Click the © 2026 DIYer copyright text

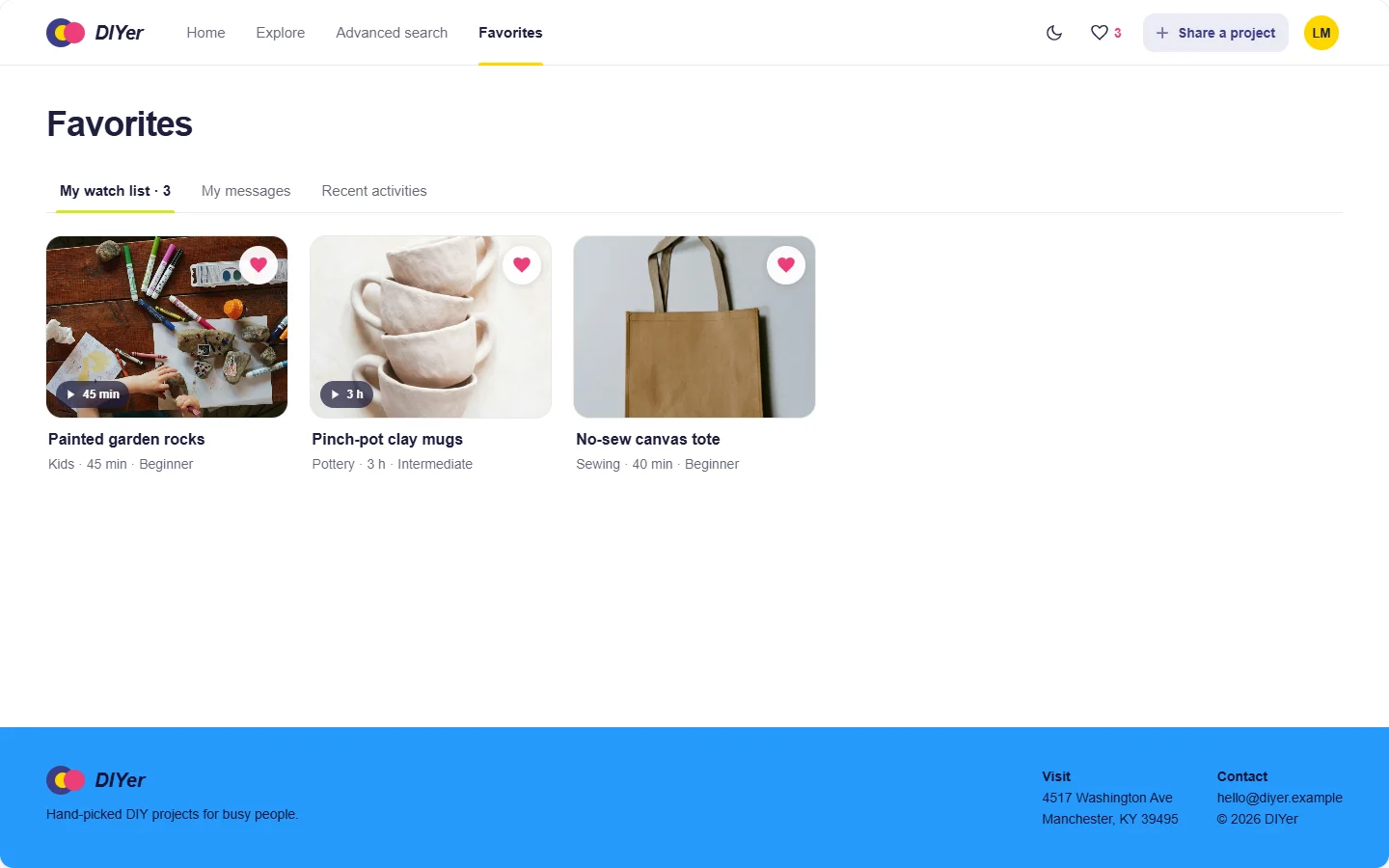(1257, 819)
